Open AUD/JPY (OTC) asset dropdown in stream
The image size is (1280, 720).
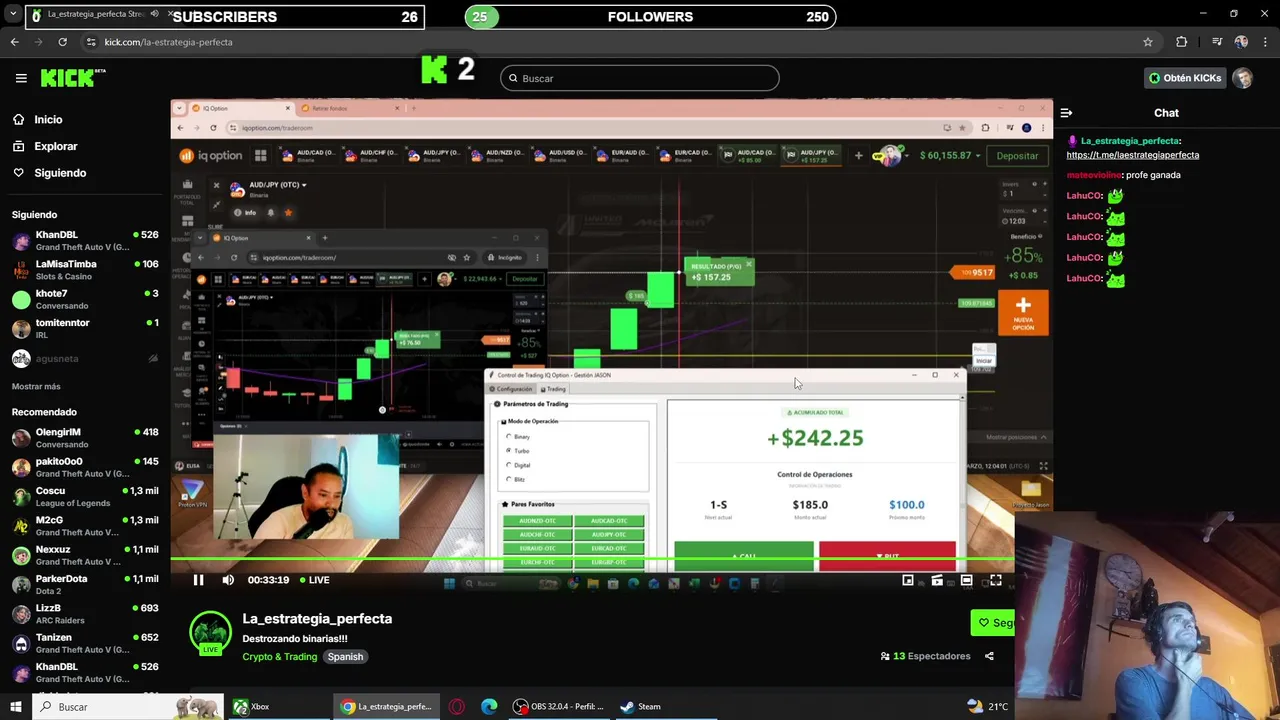(x=276, y=185)
